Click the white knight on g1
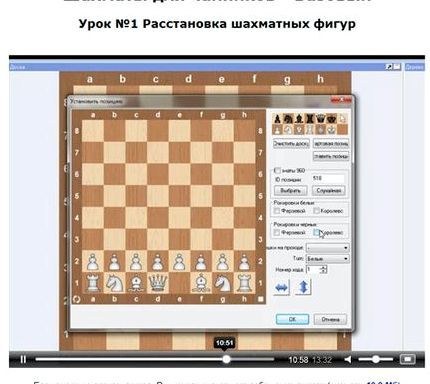This screenshot has width=430, height=384. tap(223, 283)
